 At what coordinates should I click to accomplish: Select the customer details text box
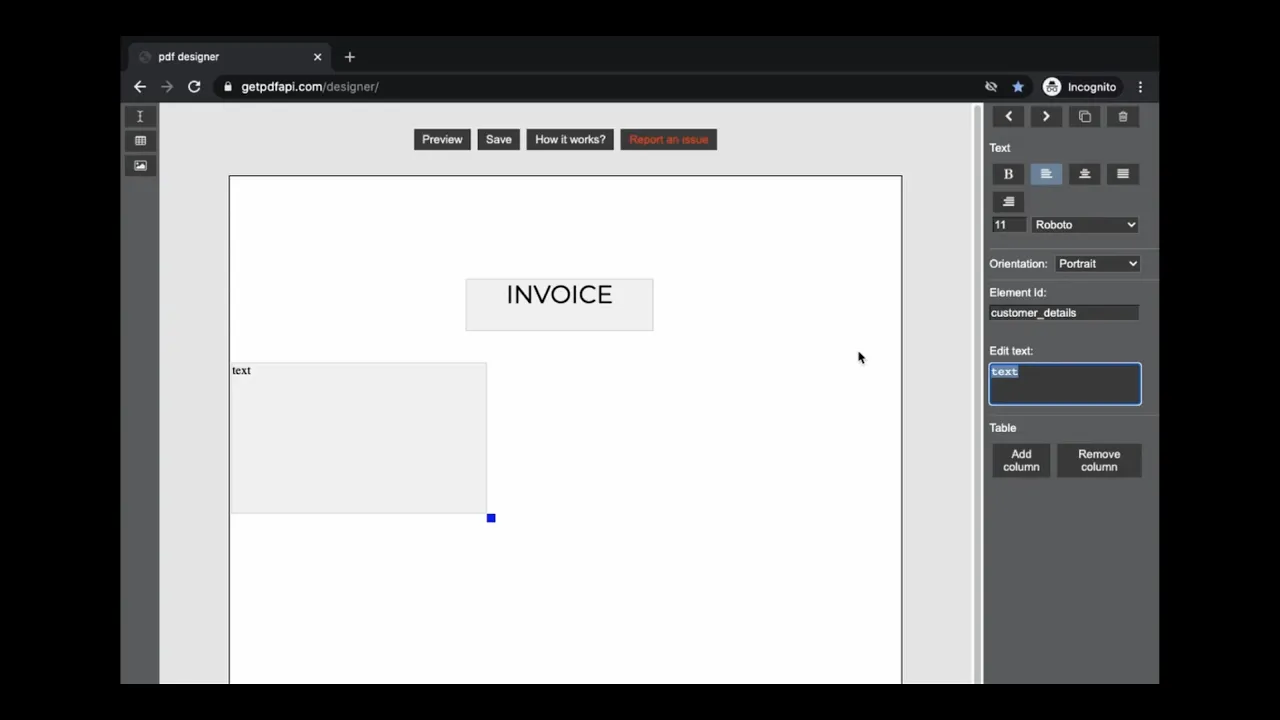tap(358, 438)
